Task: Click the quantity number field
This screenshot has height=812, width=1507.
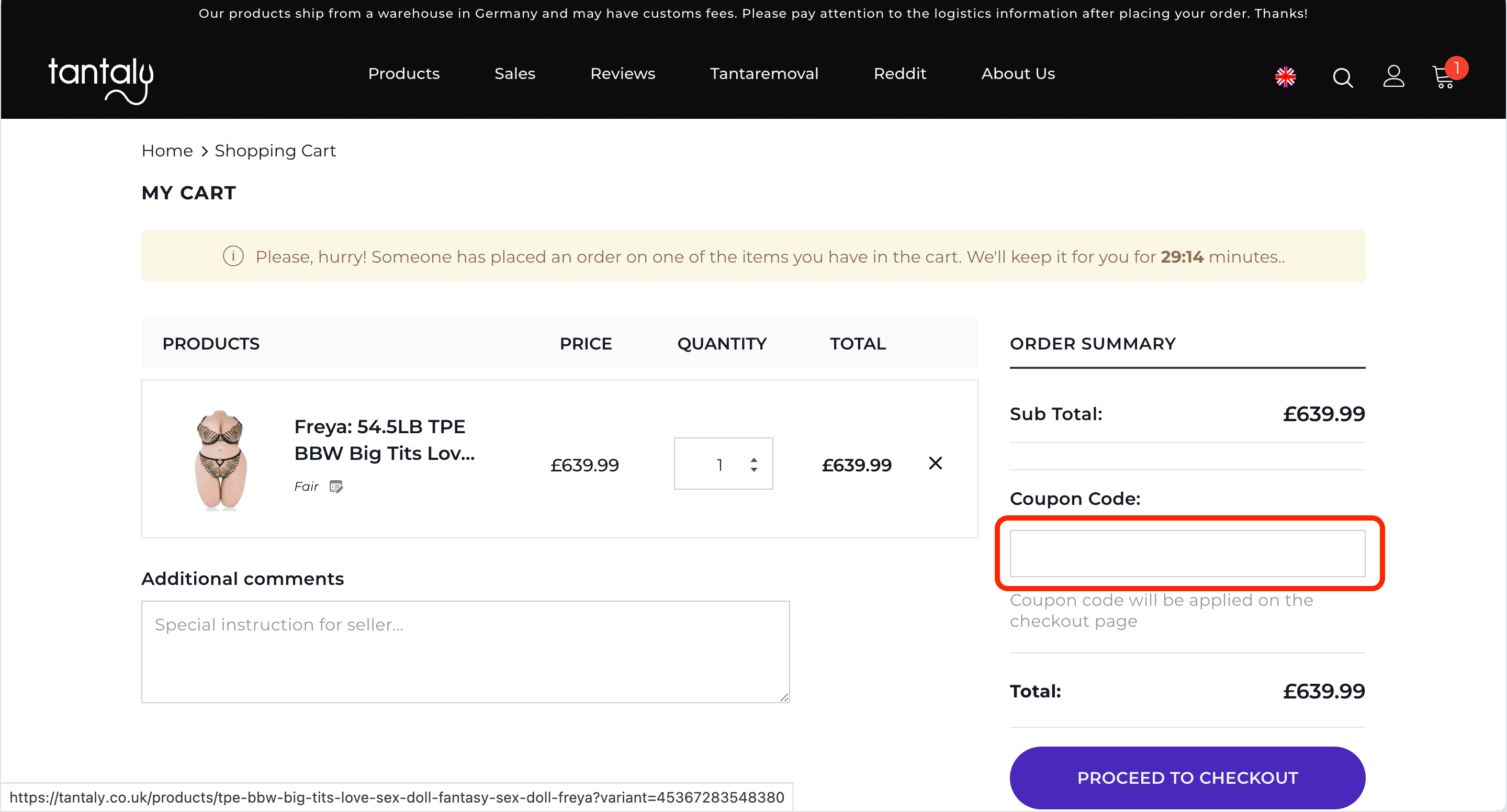Action: pyautogui.click(x=719, y=465)
